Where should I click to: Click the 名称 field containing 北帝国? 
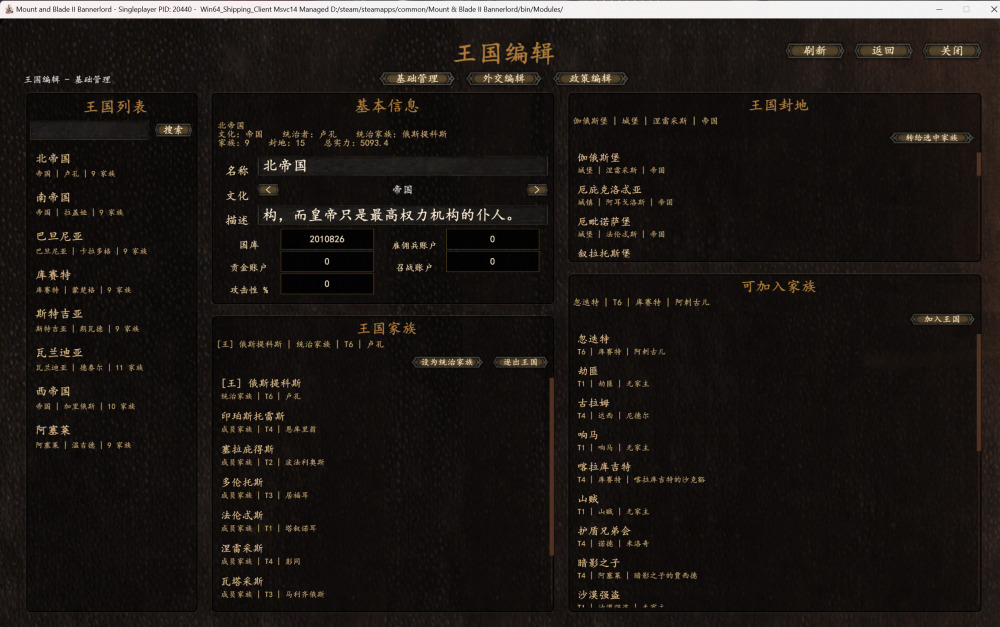click(x=403, y=166)
